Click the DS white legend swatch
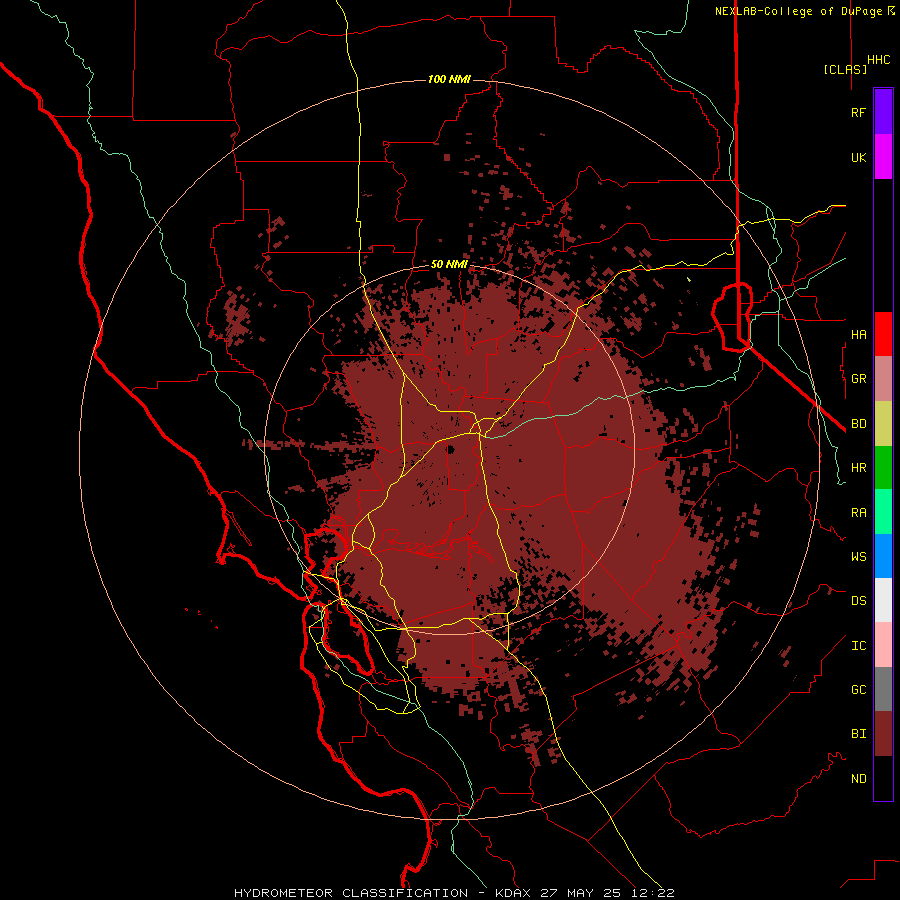900x900 pixels. pos(883,600)
